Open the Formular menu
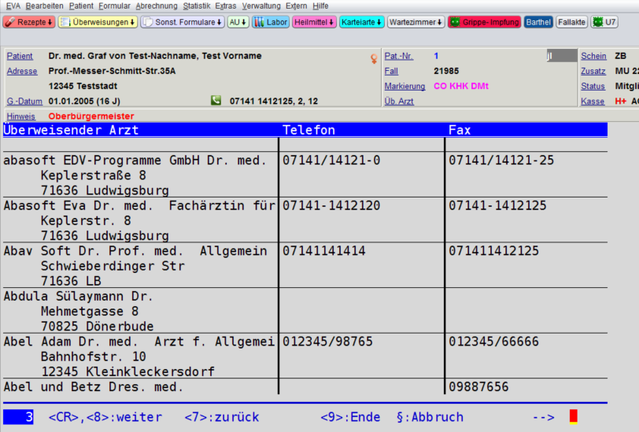Image resolution: width=639 pixels, height=432 pixels. tap(115, 6)
